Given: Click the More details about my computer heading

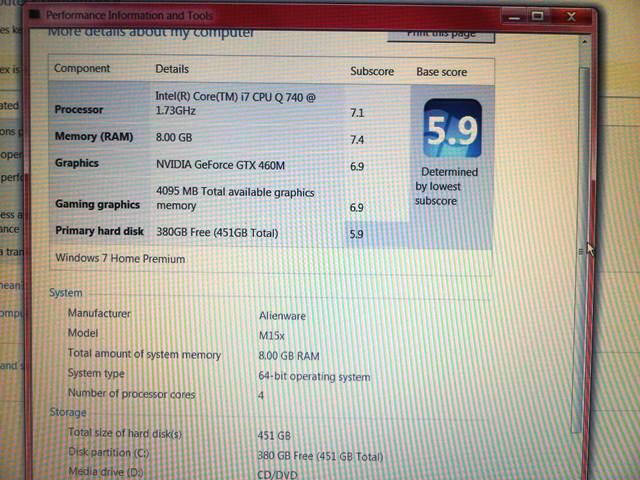Looking at the screenshot, I should point(151,32).
